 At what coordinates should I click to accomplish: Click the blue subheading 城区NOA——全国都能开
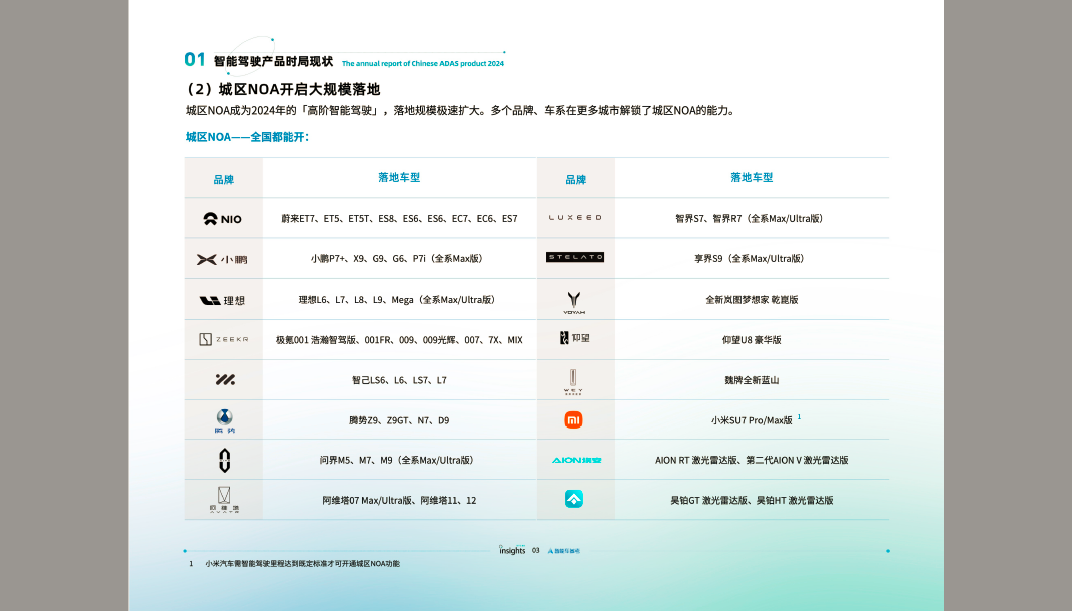pyautogui.click(x=247, y=137)
